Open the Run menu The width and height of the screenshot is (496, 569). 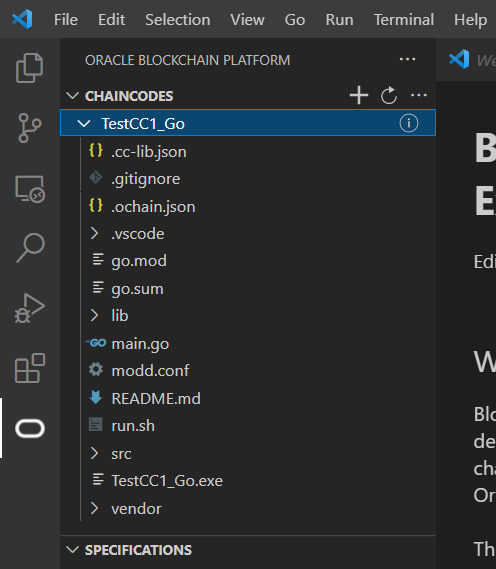[339, 20]
